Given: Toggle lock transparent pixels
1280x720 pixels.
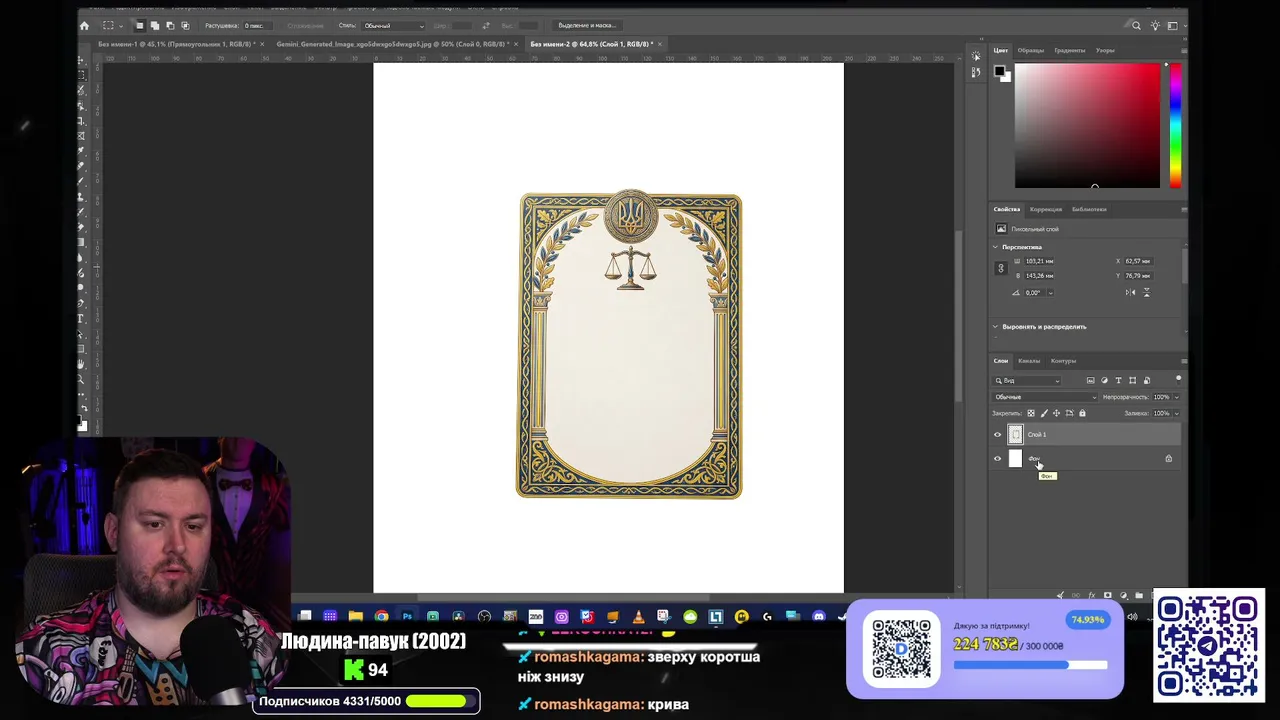Looking at the screenshot, I should [1031, 413].
